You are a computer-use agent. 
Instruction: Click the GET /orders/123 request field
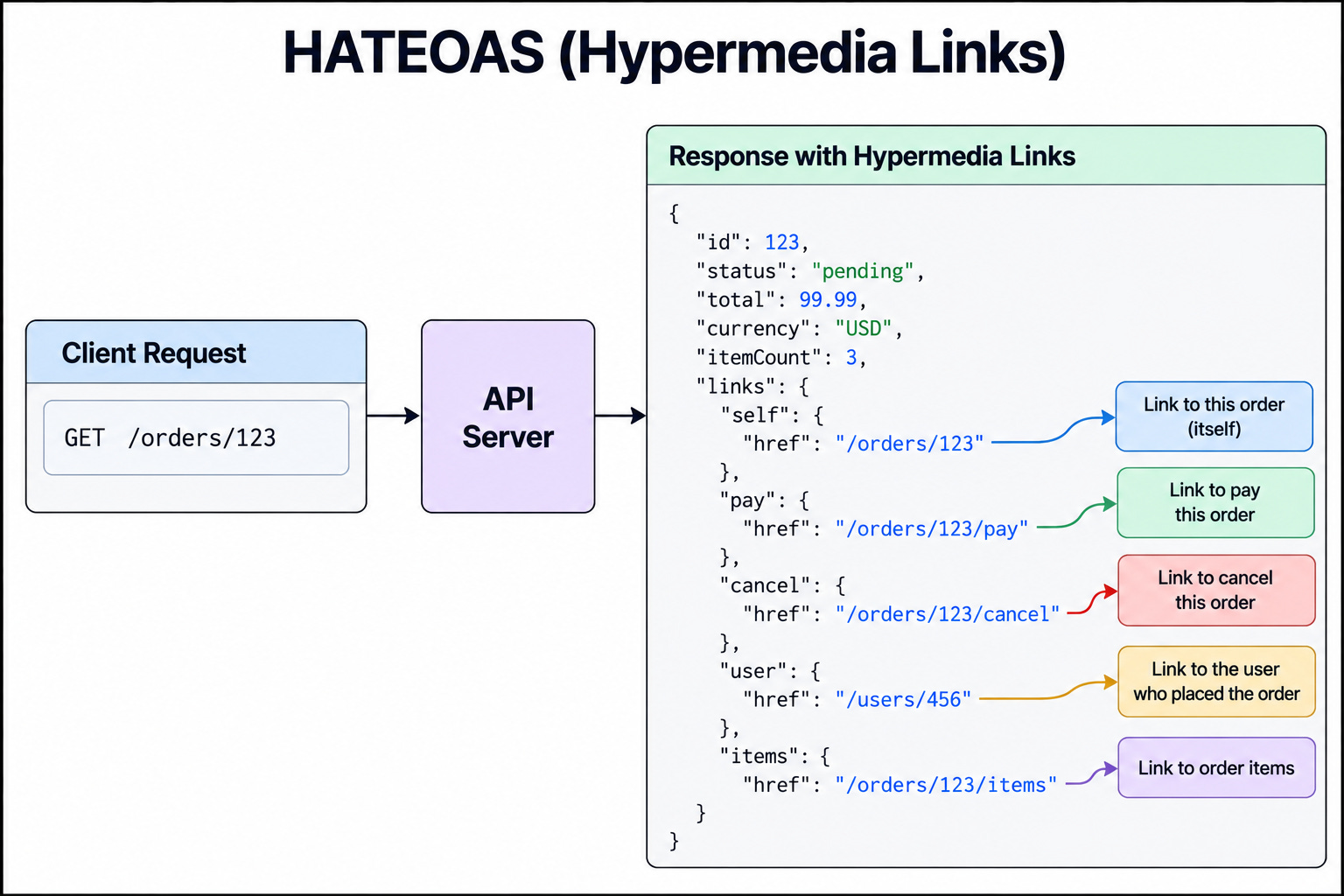point(196,437)
